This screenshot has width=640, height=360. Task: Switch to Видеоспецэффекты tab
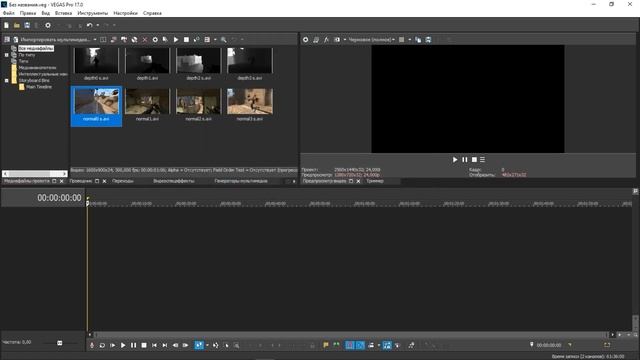pos(173,181)
